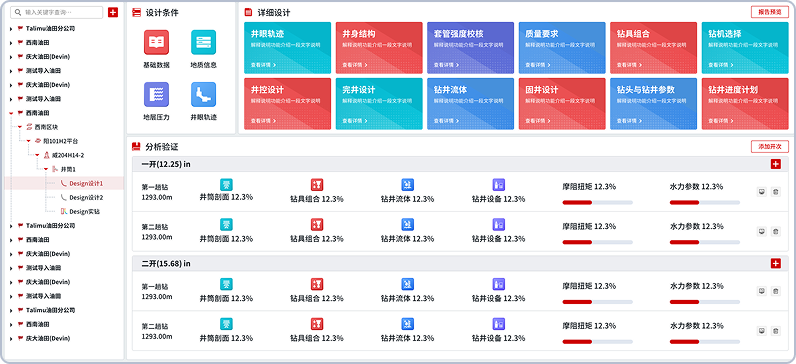Add a run with 一开(12.25) in plus icon

pos(775,164)
